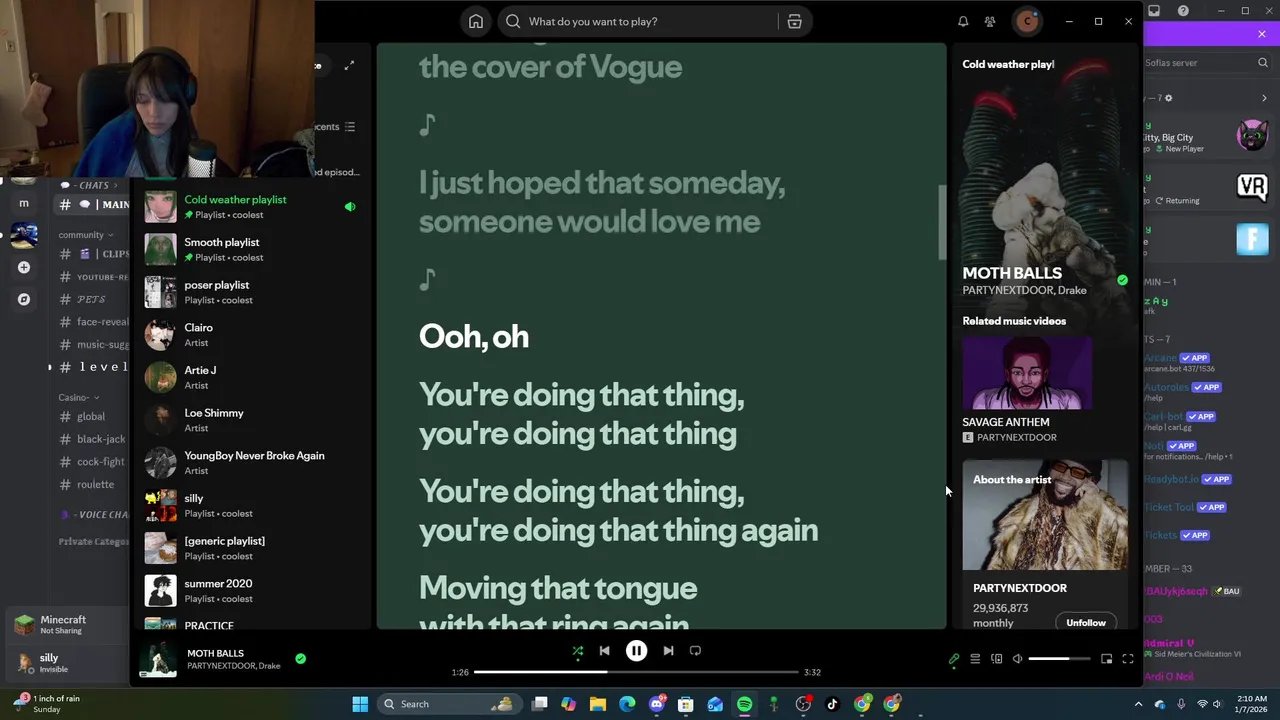This screenshot has height=720, width=1280.
Task: Open the Browse icon in the search bar
Action: 794,21
